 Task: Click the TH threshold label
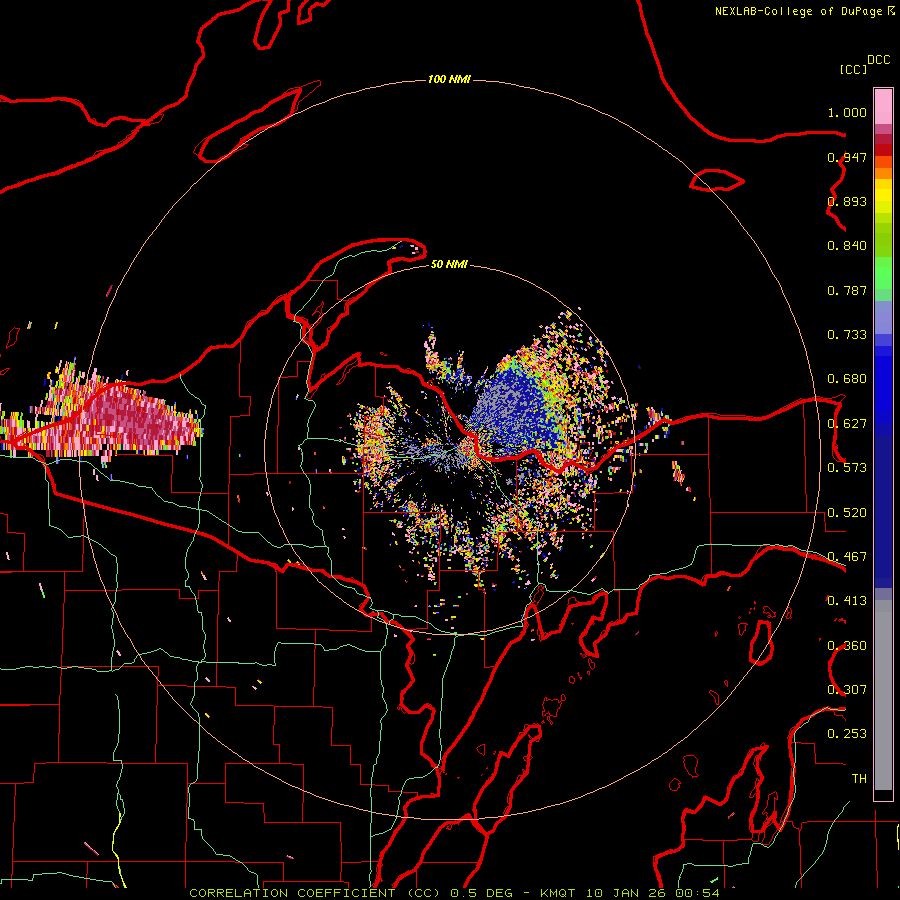859,779
